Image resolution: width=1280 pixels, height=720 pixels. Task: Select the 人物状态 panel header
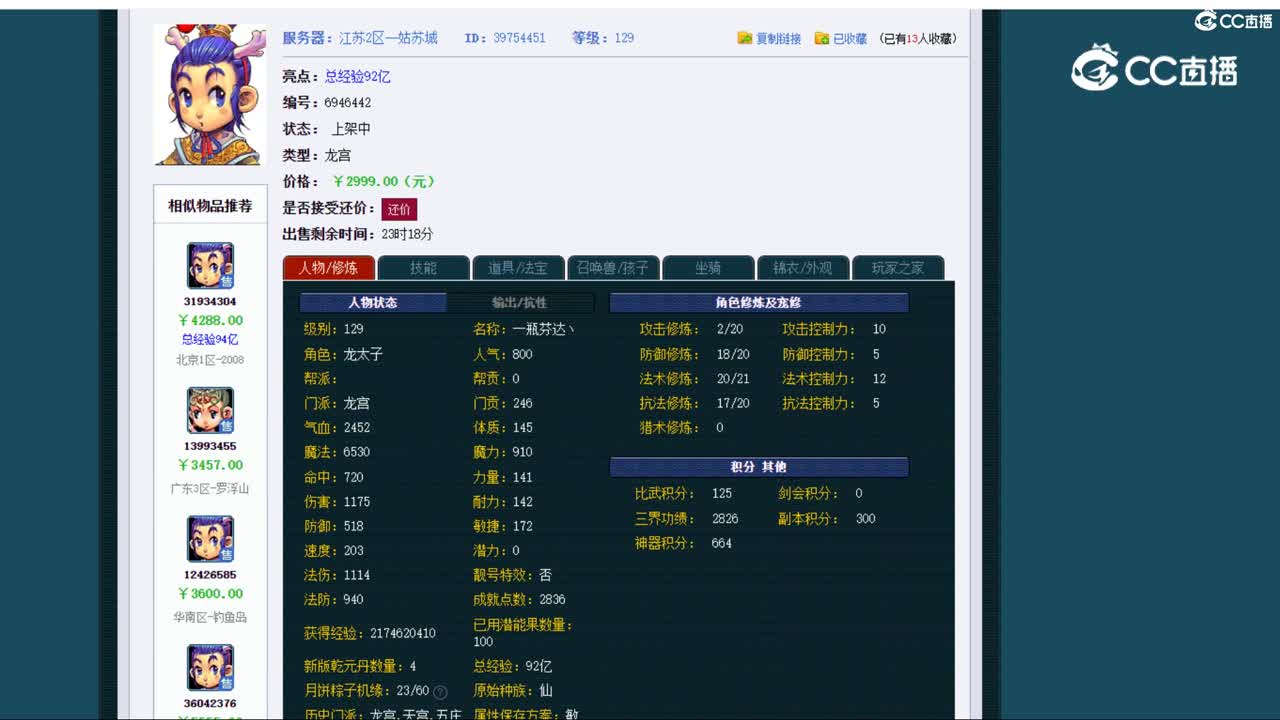pyautogui.click(x=375, y=302)
